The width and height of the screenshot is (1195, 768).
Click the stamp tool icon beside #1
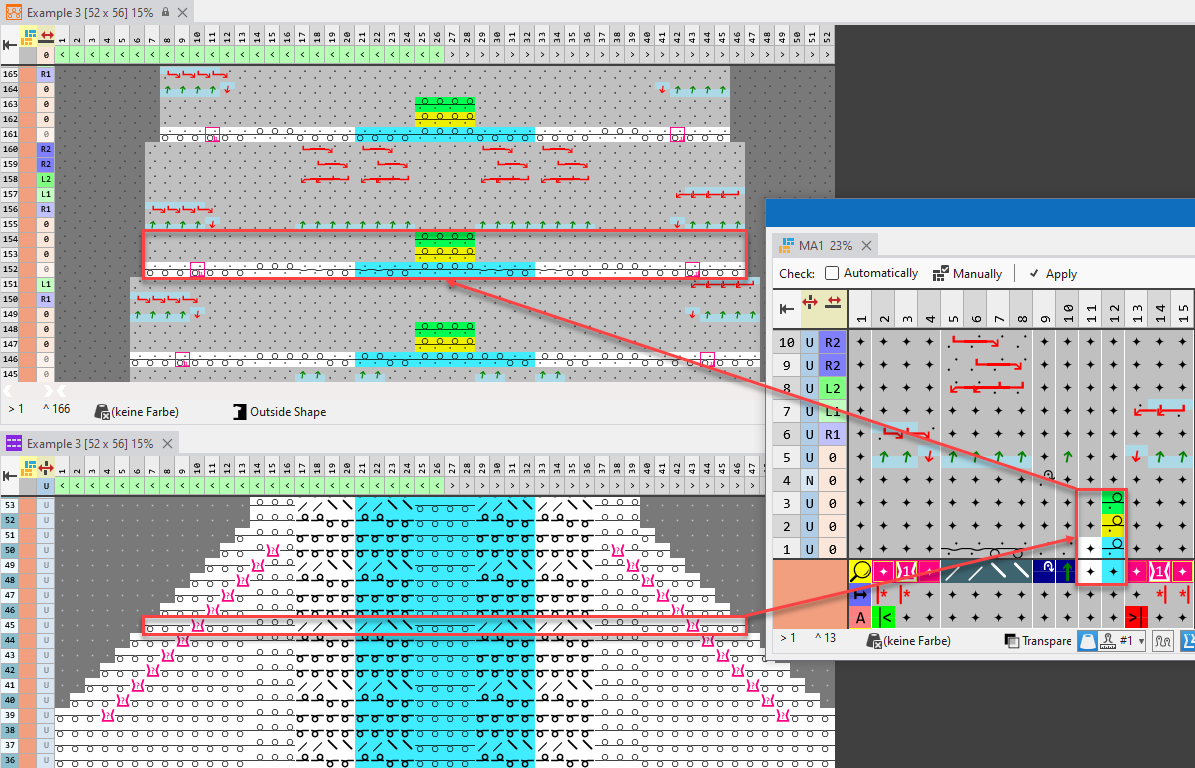pyautogui.click(x=1107, y=640)
